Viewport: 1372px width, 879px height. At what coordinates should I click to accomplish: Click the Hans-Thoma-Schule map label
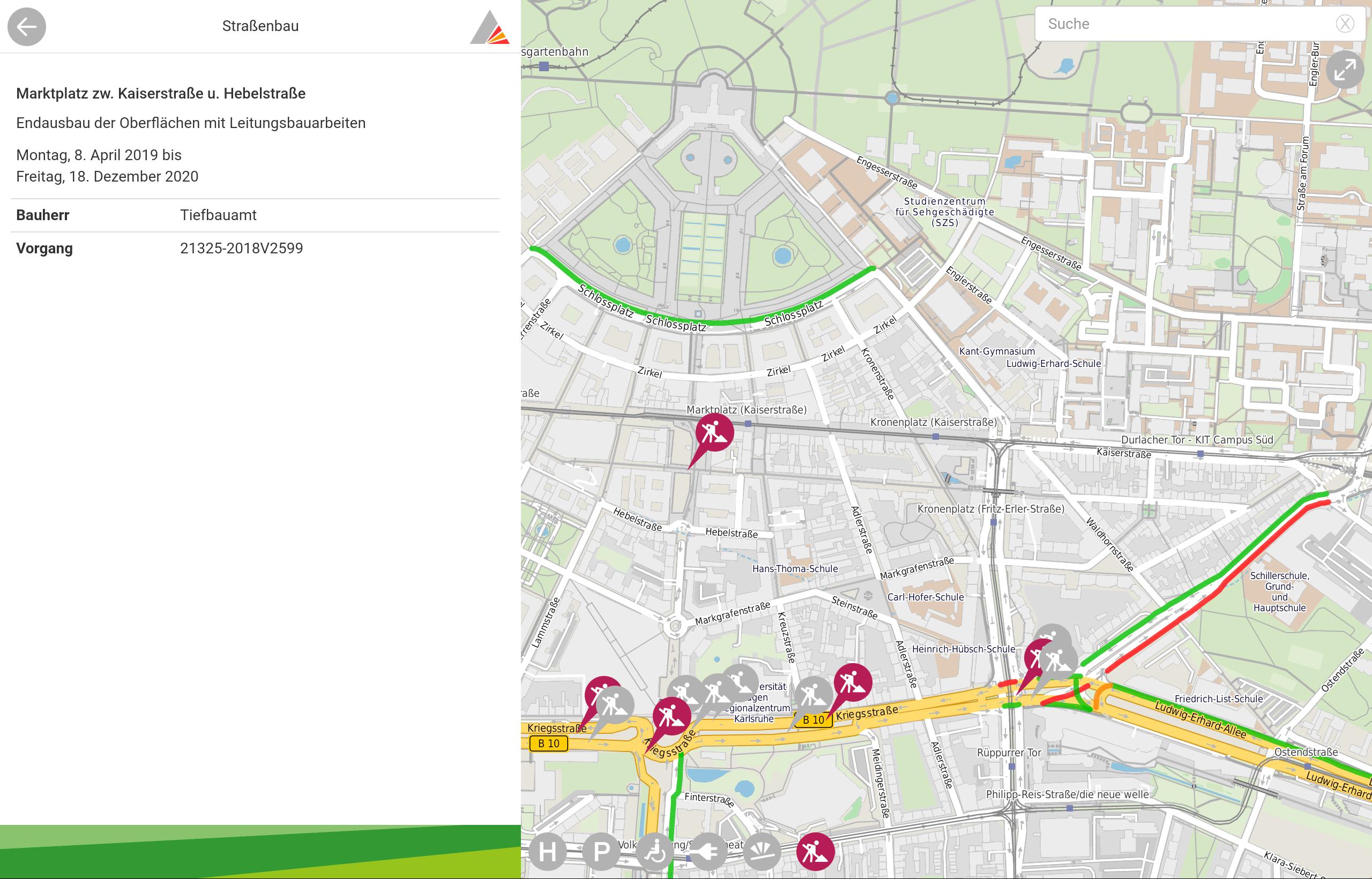[x=795, y=568]
